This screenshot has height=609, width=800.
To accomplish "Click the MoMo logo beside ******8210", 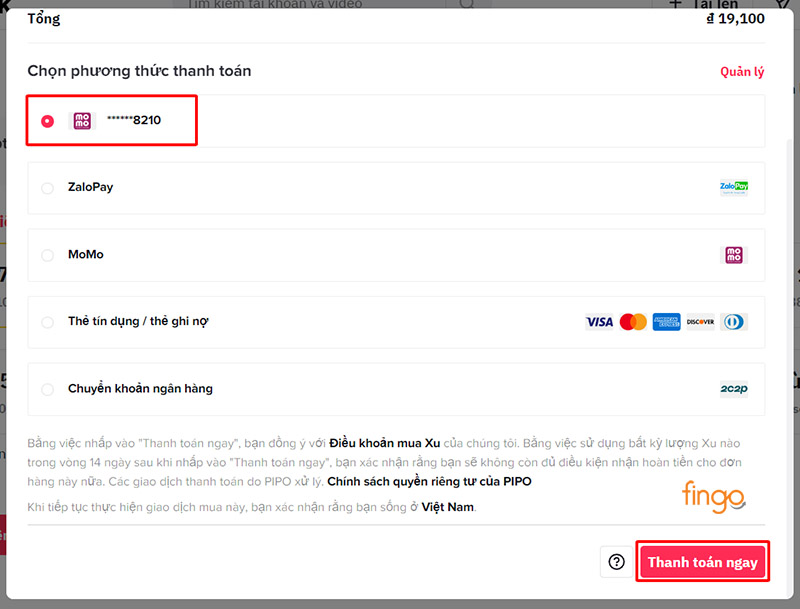I will (82, 121).
